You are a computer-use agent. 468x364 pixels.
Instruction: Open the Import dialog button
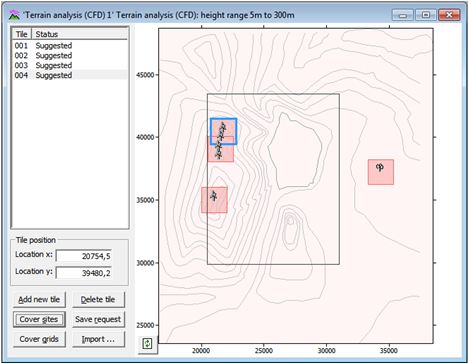(98, 339)
